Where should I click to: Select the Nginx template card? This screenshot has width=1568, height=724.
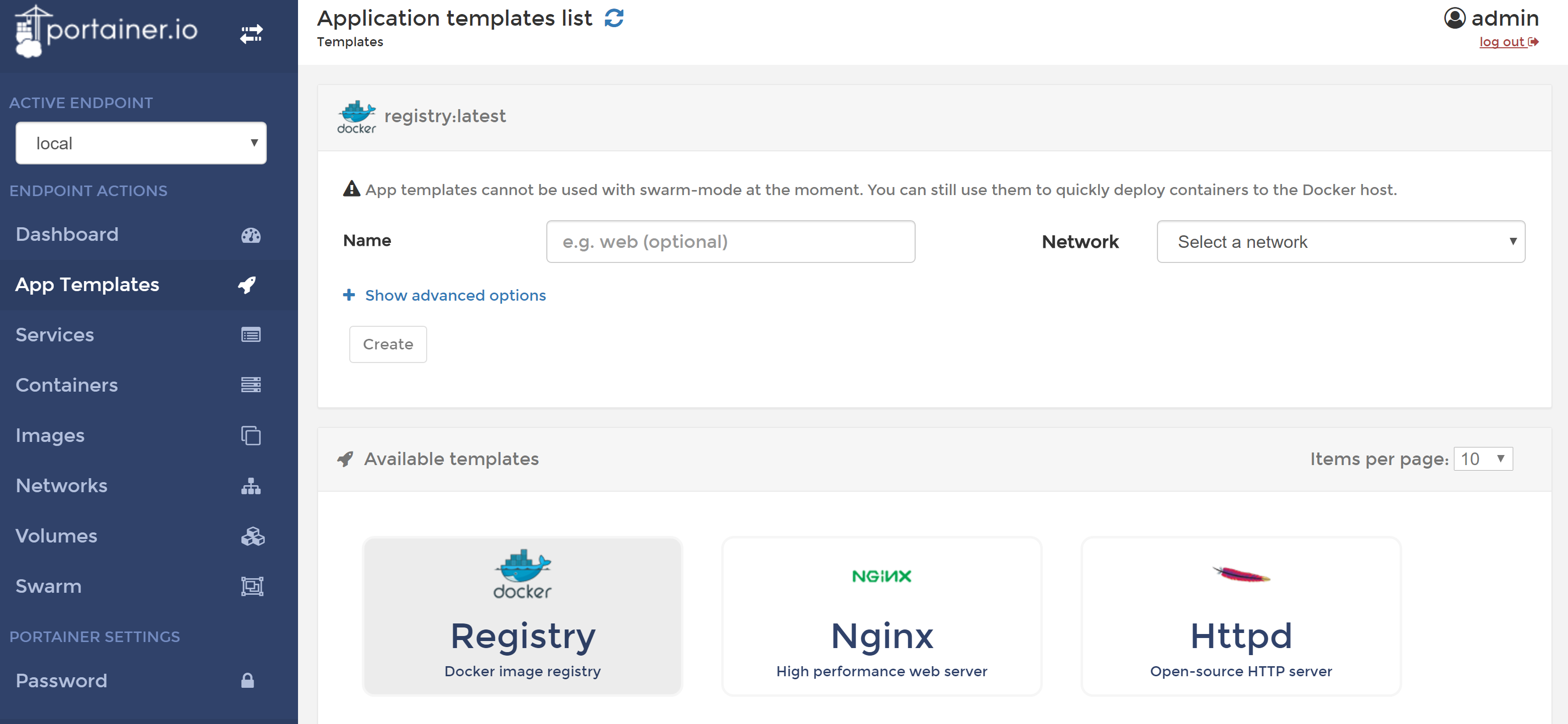point(881,615)
